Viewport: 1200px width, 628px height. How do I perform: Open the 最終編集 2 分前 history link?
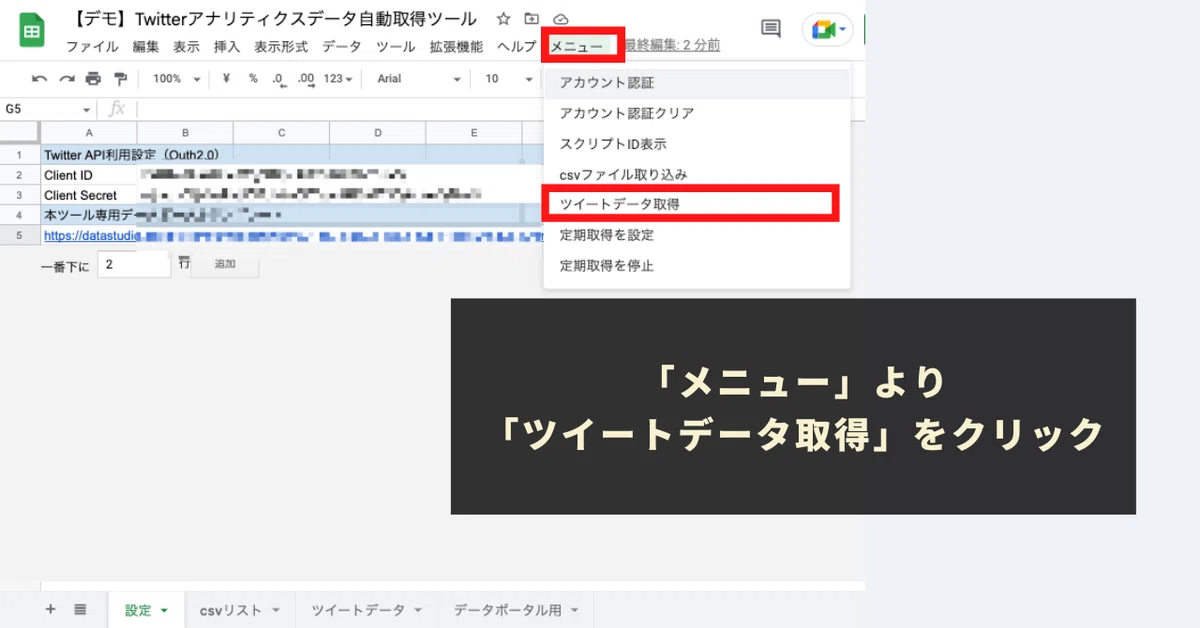[x=673, y=46]
